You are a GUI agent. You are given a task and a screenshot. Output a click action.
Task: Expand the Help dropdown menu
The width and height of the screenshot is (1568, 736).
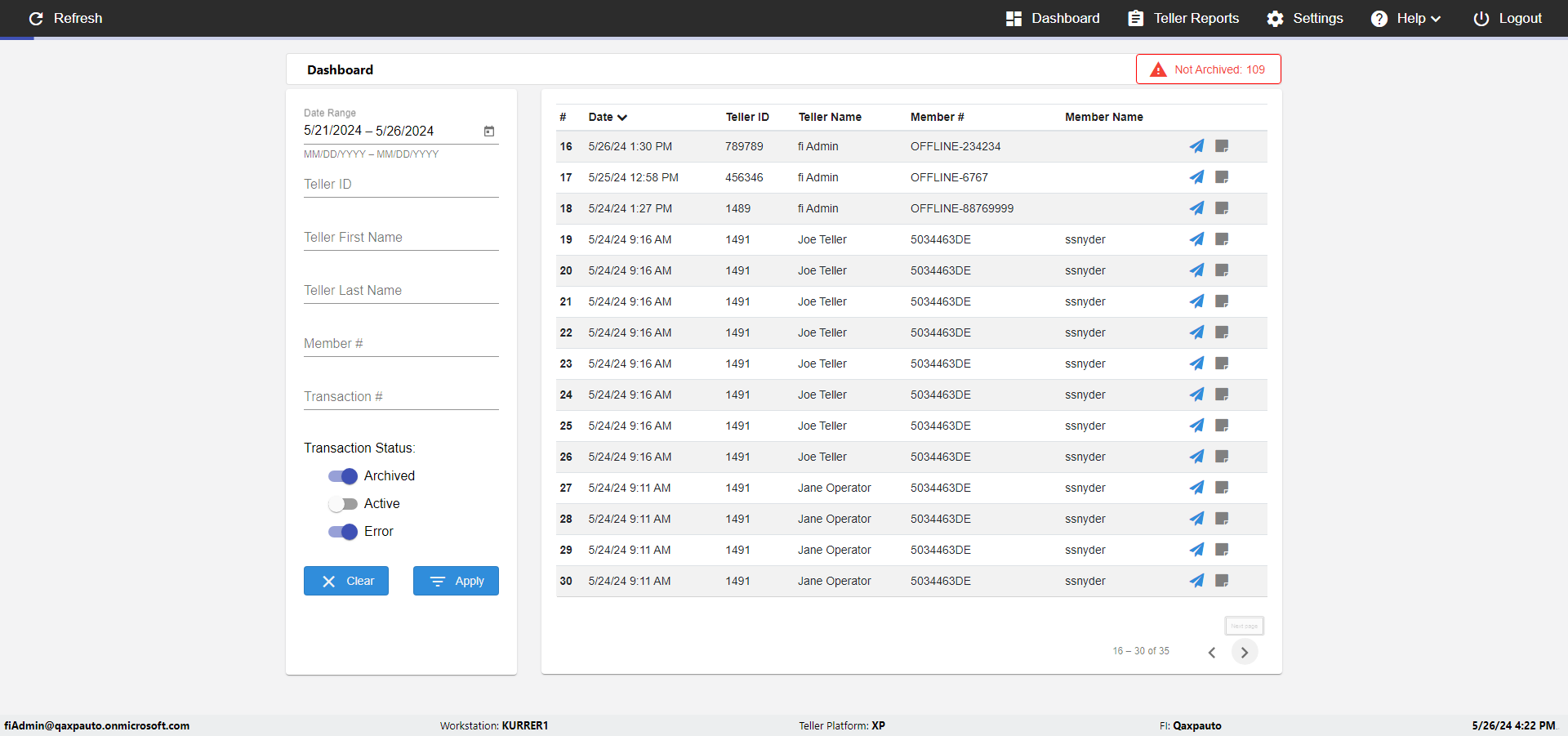(x=1405, y=18)
